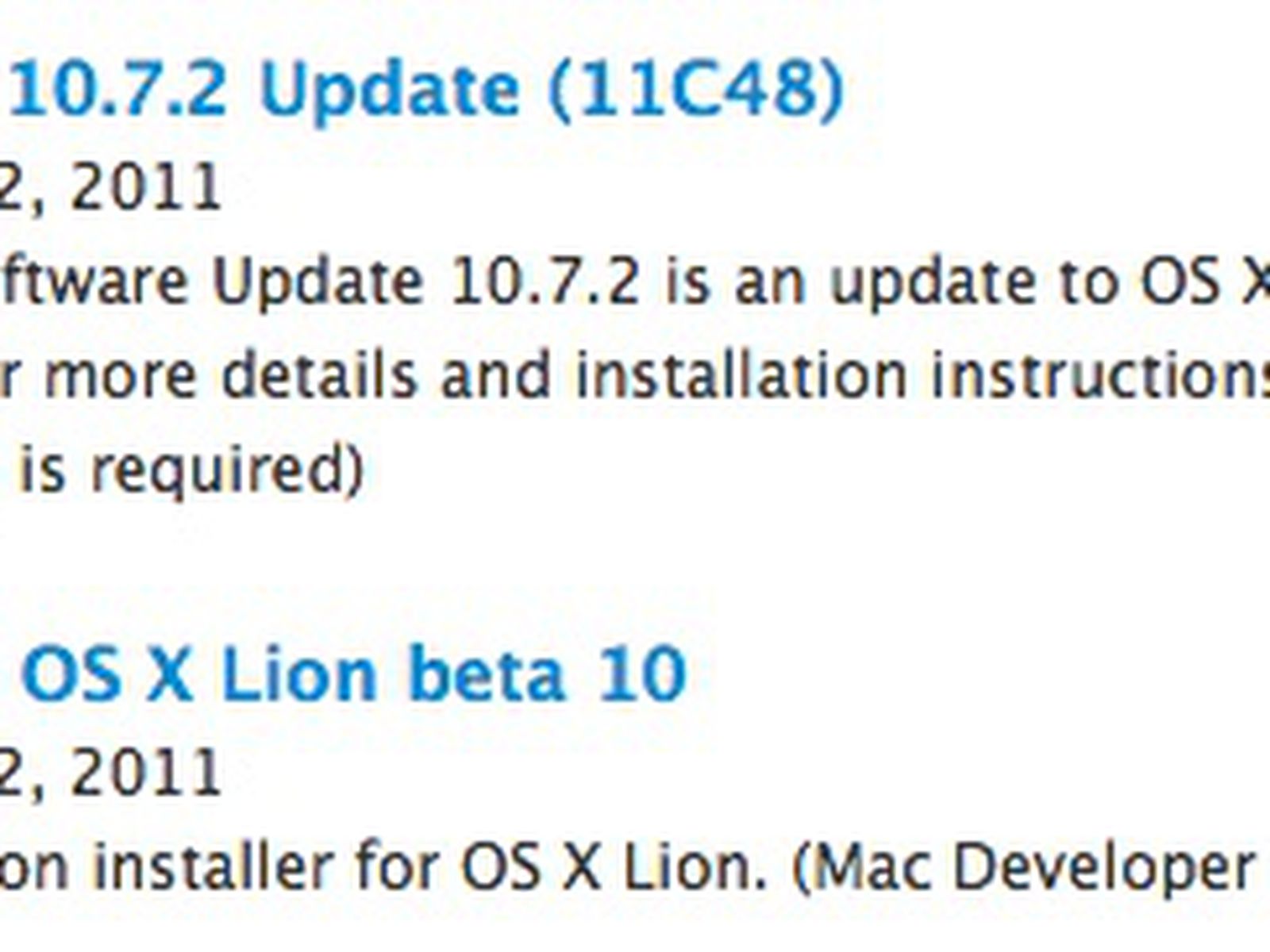Click the word 'details' in the description

(319, 374)
